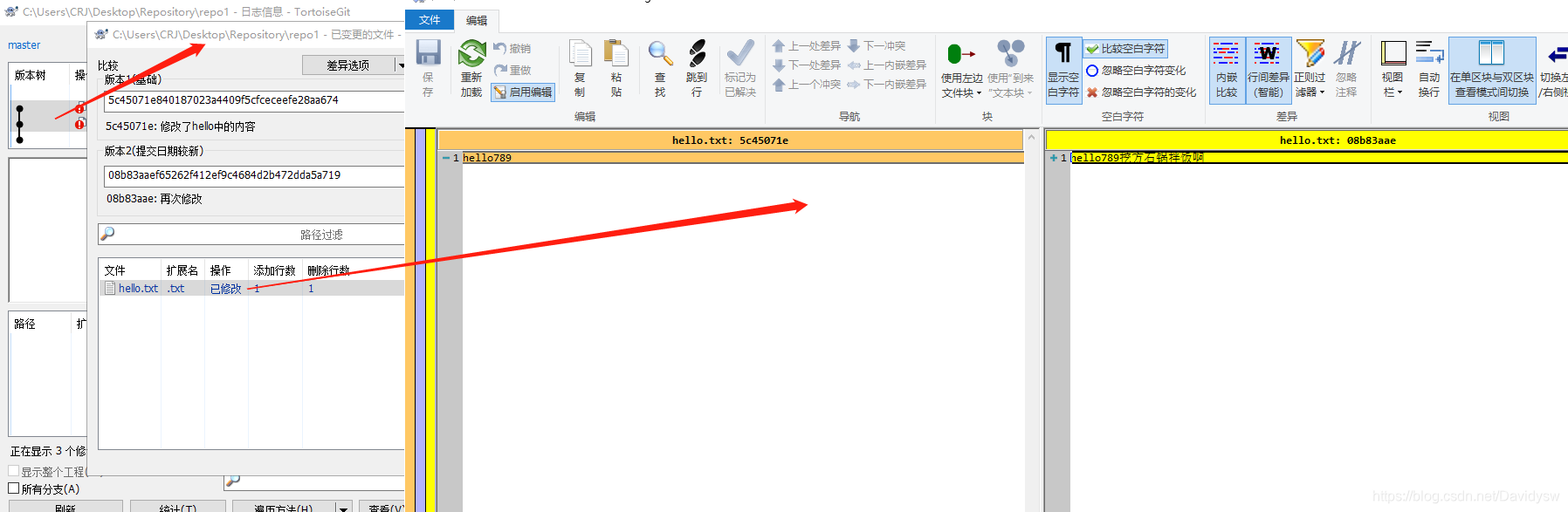Click the 差异选项 diff options button

[x=347, y=65]
